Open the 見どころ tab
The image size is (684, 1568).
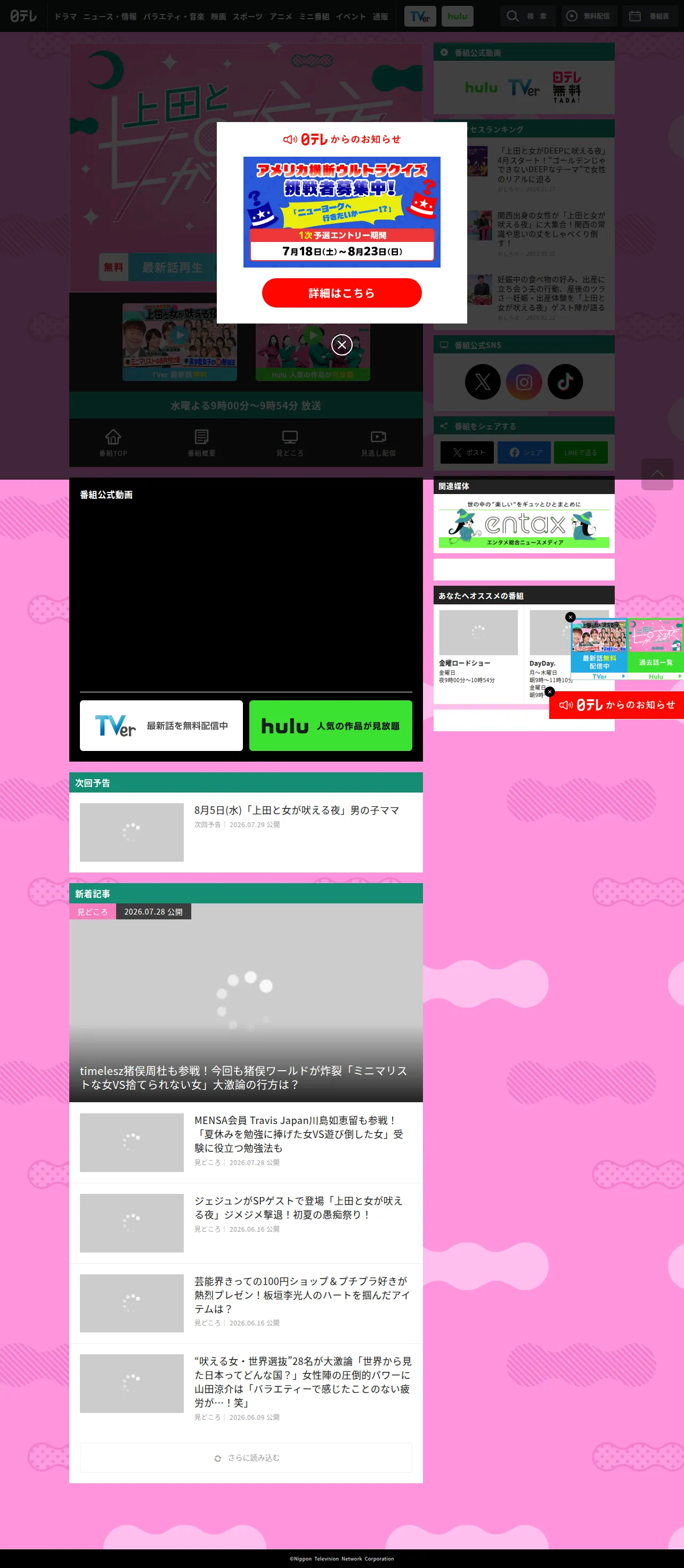point(290,442)
